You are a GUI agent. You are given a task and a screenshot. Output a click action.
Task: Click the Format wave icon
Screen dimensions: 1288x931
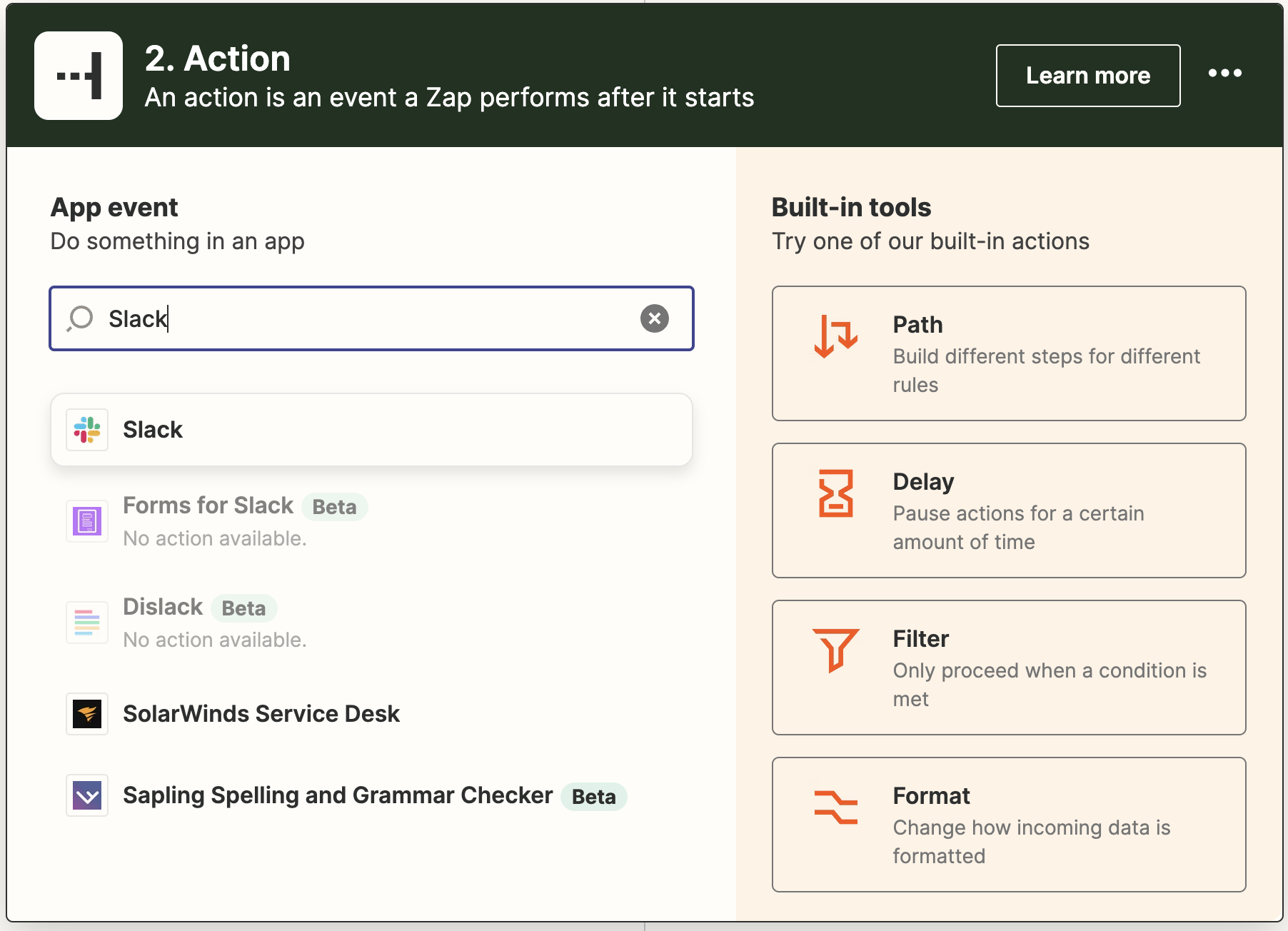(835, 807)
